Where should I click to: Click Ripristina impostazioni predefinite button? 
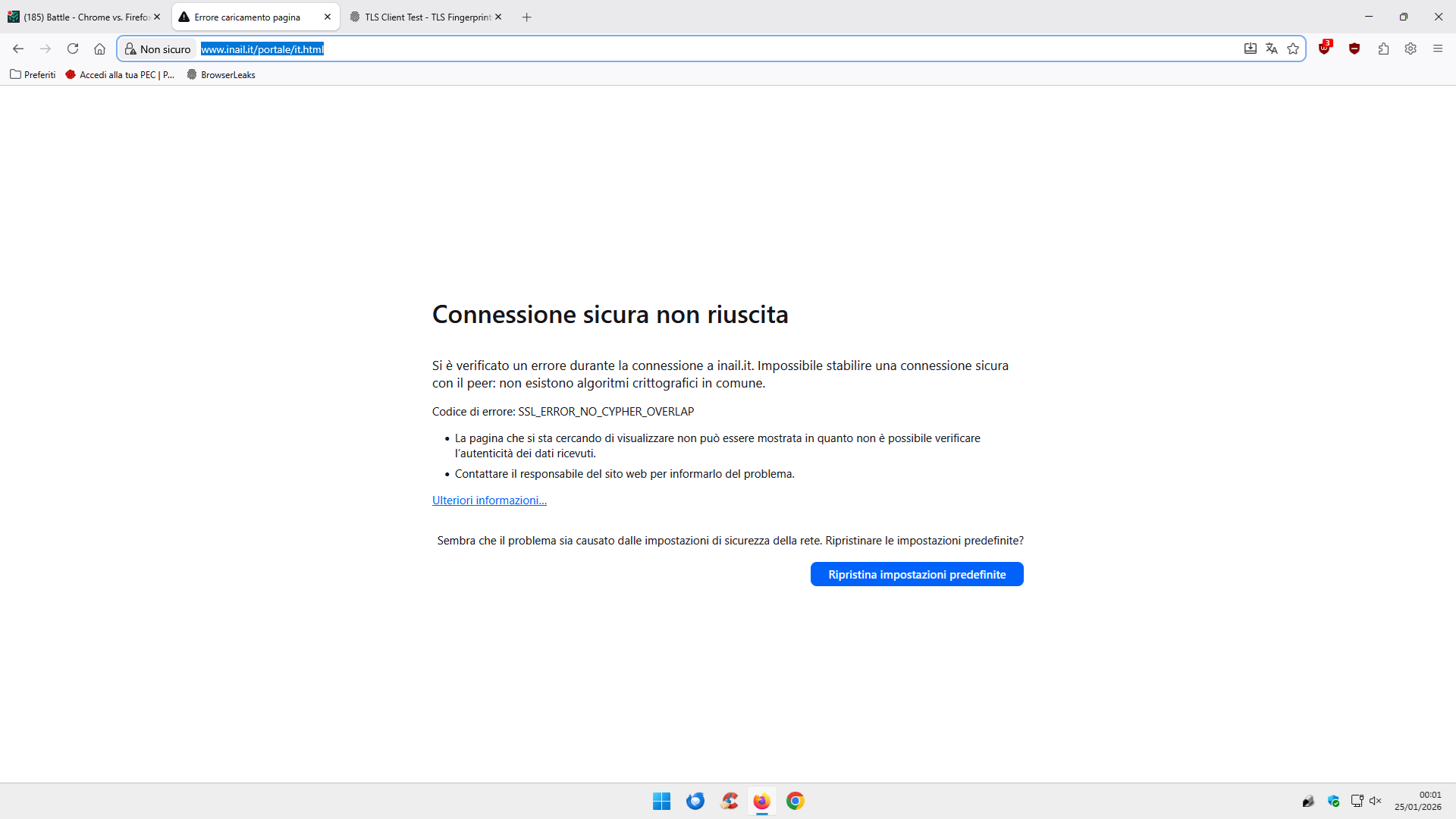[917, 574]
